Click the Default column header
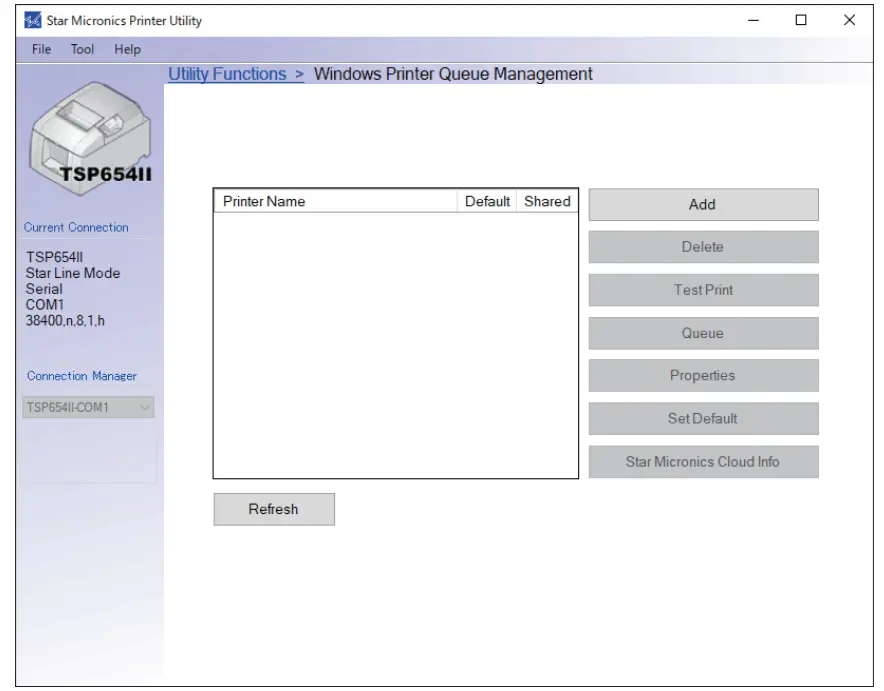The width and height of the screenshot is (884, 691). [489, 201]
